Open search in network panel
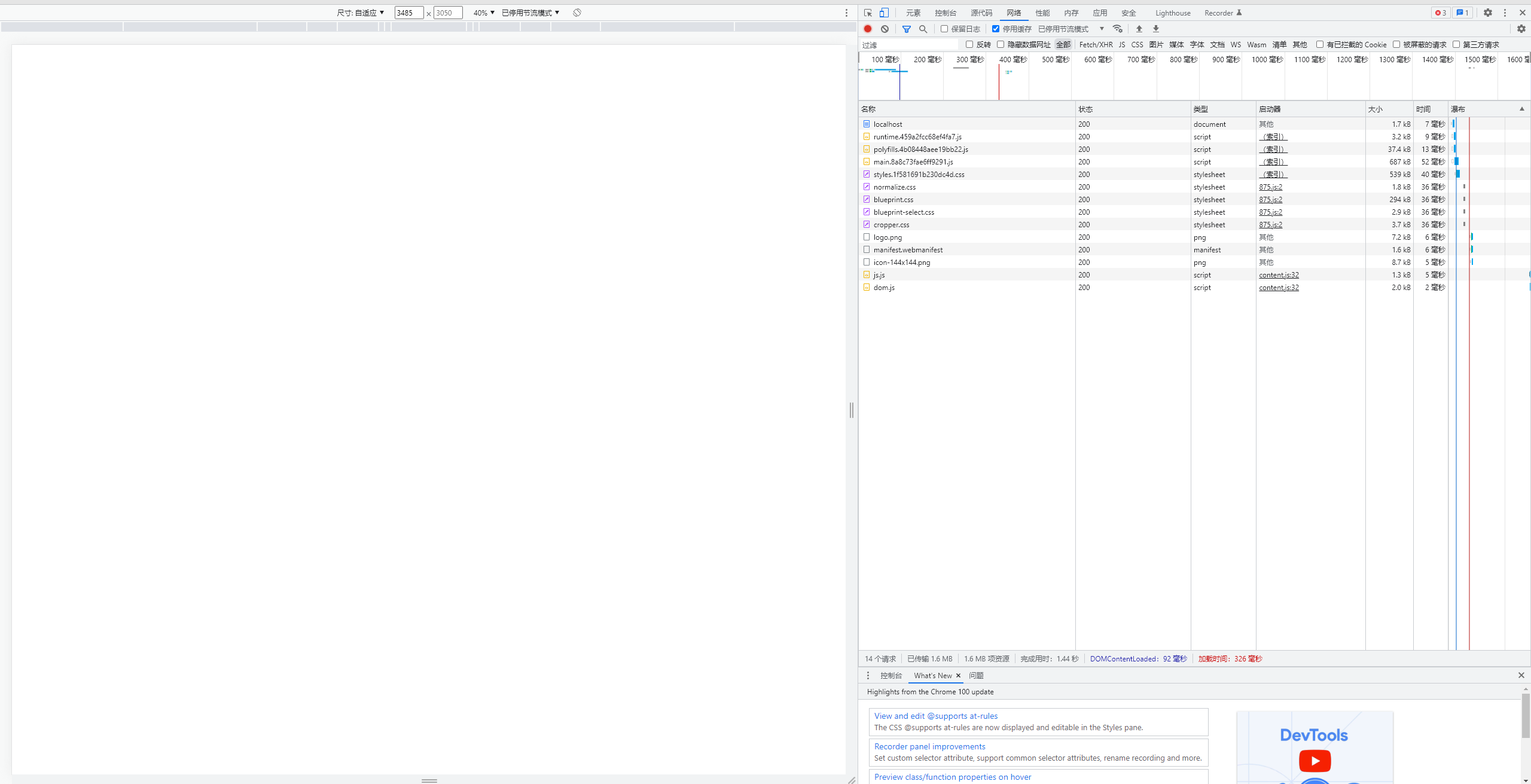Image resolution: width=1531 pixels, height=784 pixels. click(x=923, y=28)
